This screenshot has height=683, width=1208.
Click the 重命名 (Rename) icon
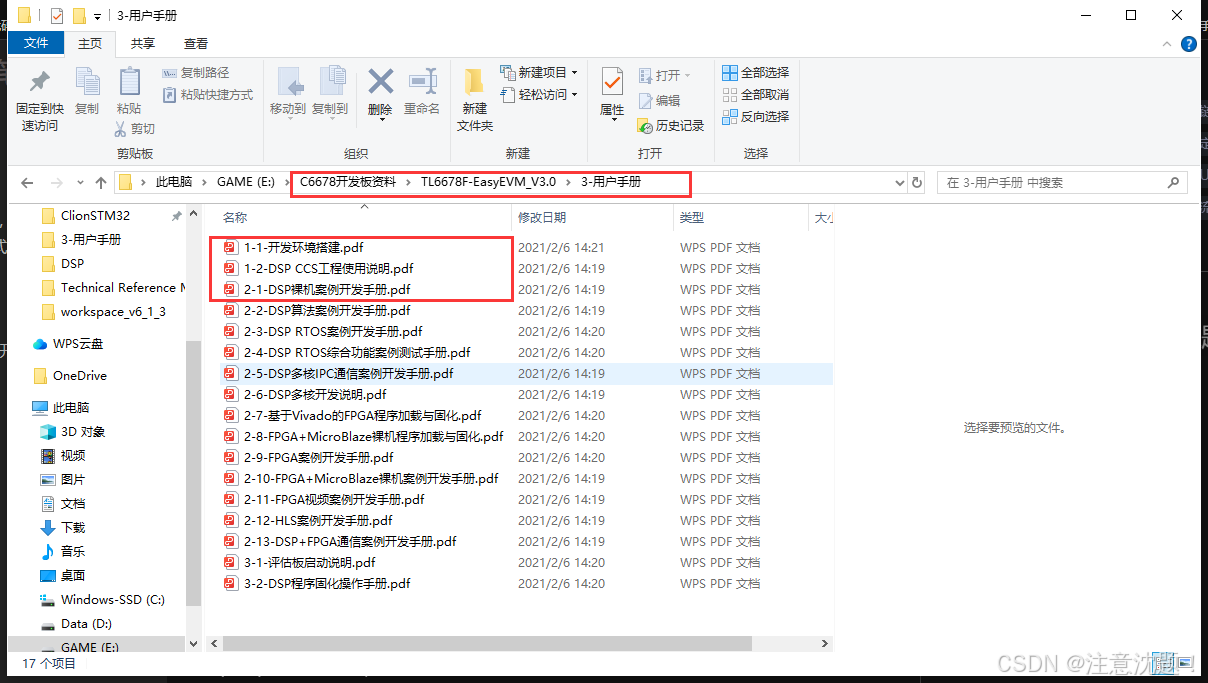[422, 90]
